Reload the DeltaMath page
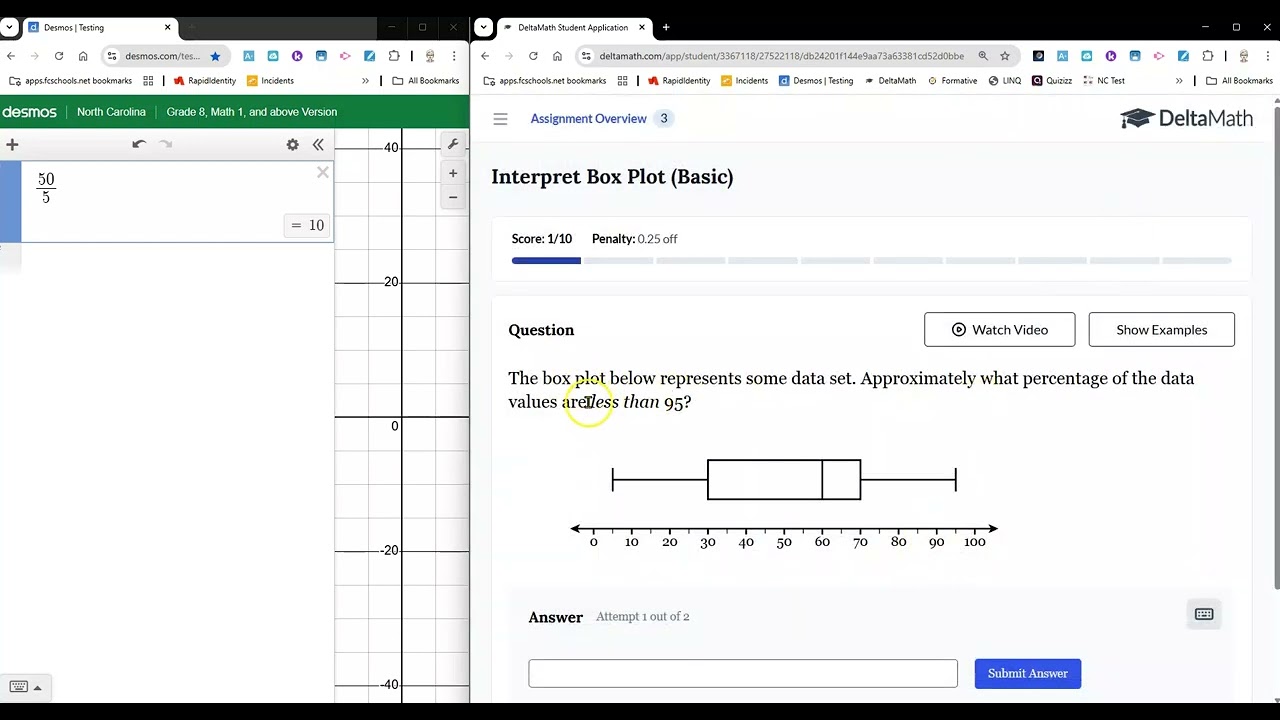1280x720 pixels. point(533,56)
